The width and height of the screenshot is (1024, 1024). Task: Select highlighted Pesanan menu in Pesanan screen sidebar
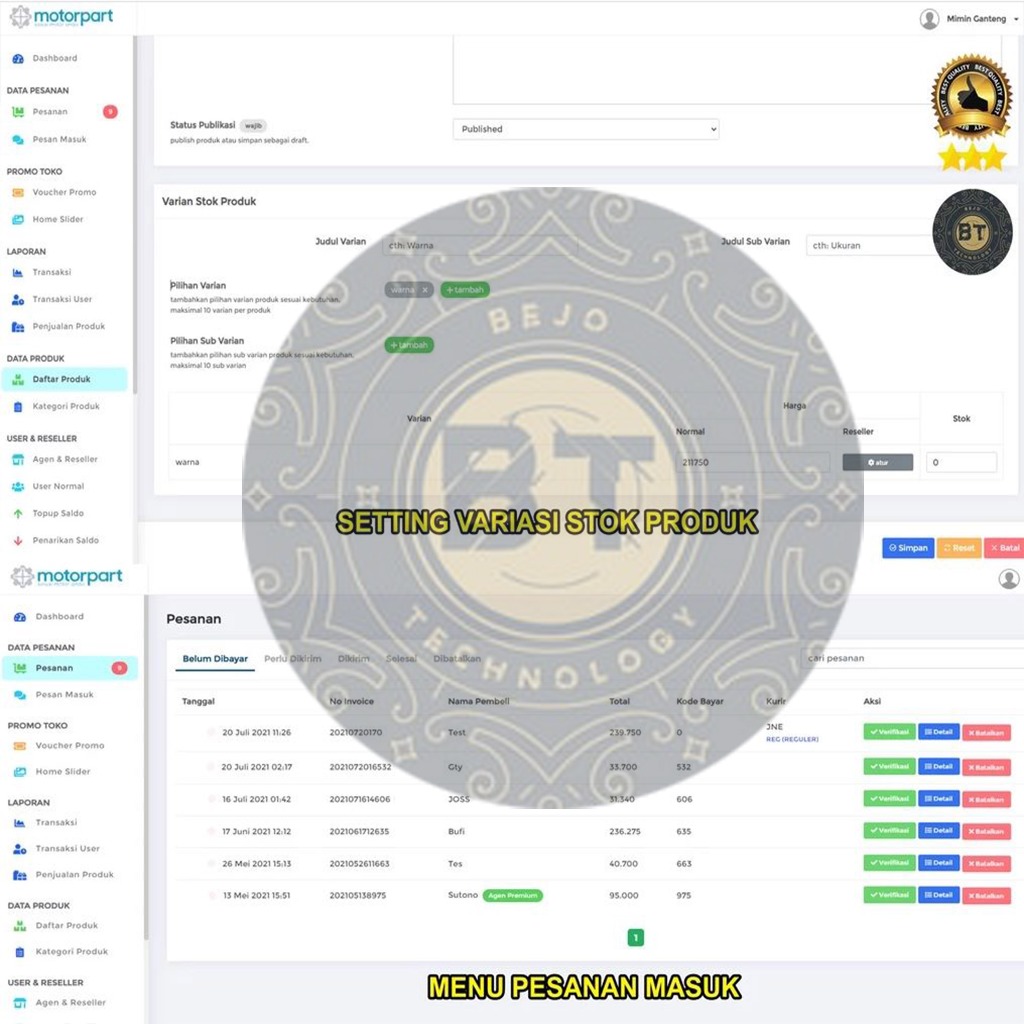pos(70,668)
